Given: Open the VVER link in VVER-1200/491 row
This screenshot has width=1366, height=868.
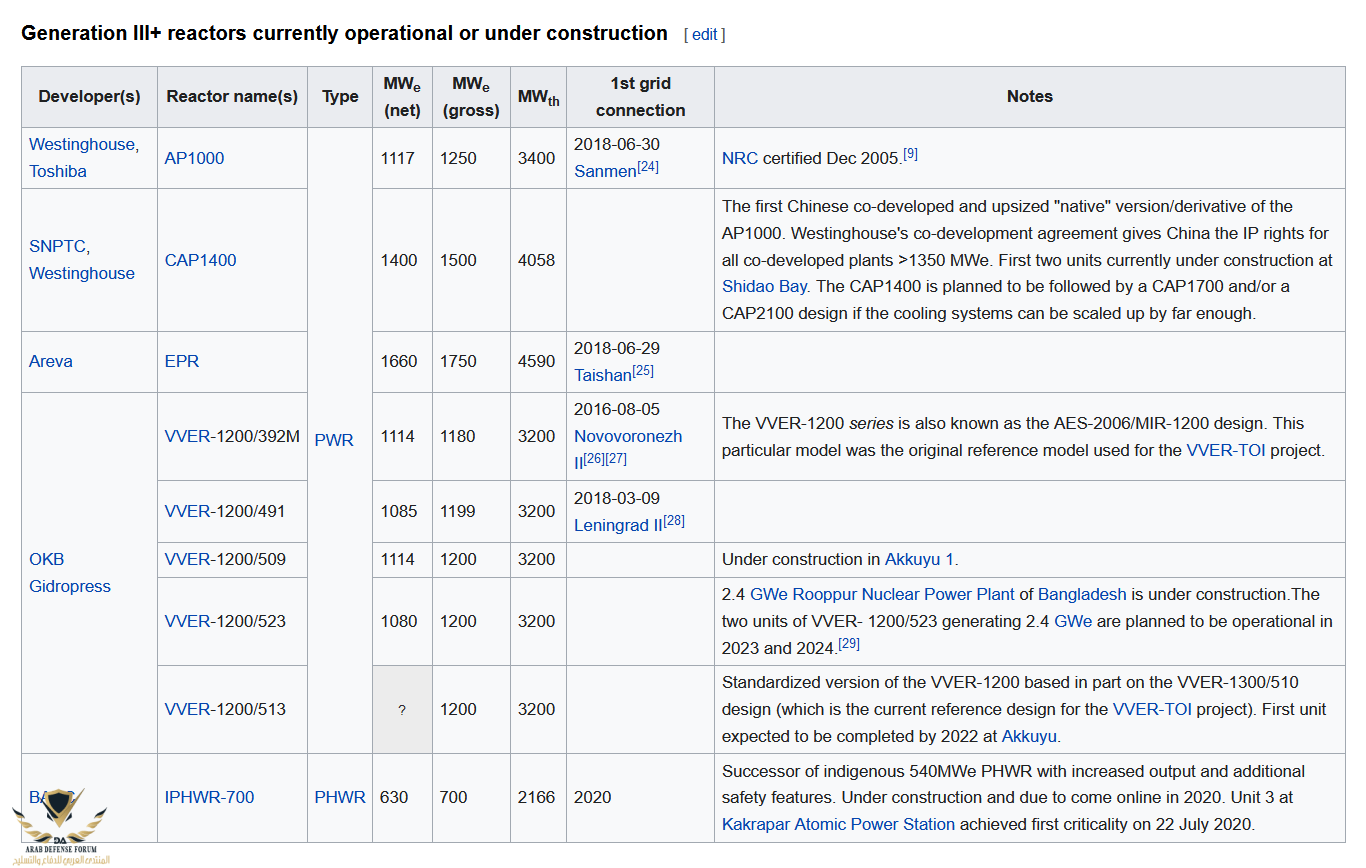Looking at the screenshot, I should [x=188, y=511].
